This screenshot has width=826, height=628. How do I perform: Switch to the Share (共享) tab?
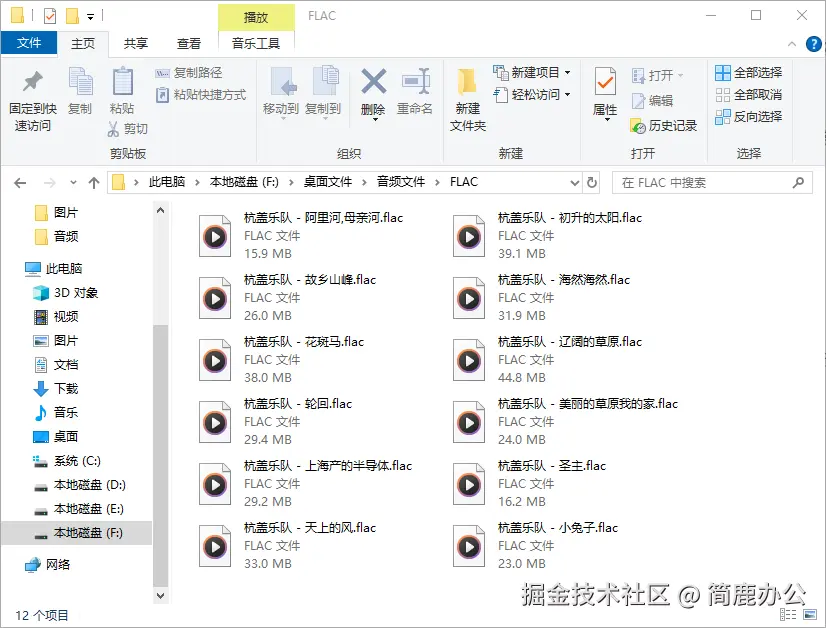(x=136, y=44)
